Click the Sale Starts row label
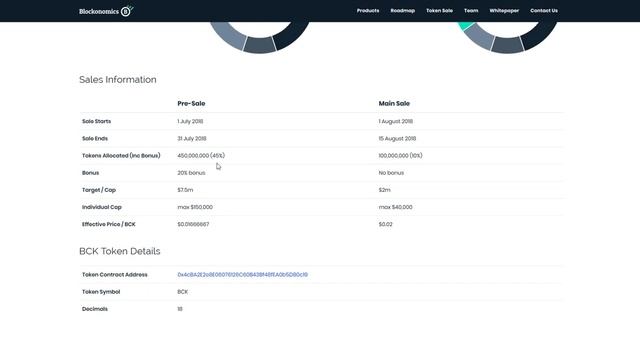Image resolution: width=640 pixels, height=360 pixels. [96, 121]
